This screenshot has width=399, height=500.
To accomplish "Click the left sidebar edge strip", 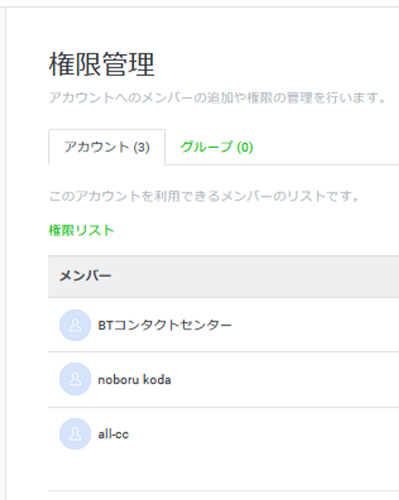I will click(x=3, y=253).
